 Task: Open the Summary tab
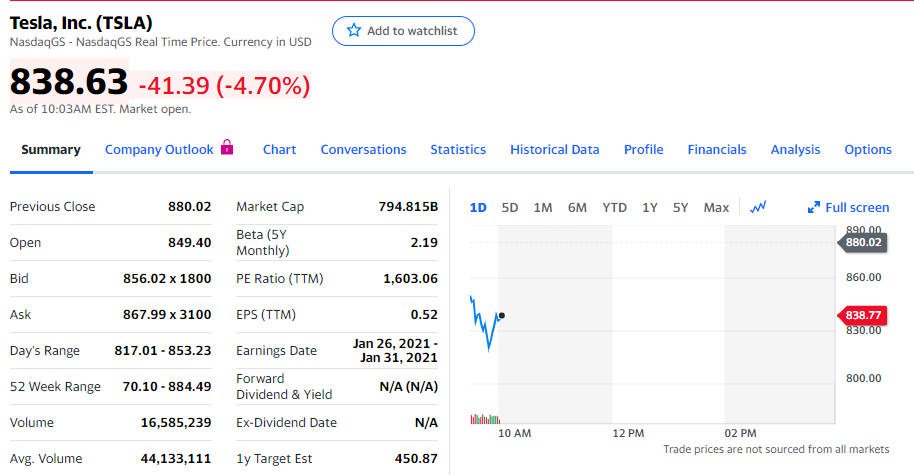click(51, 150)
